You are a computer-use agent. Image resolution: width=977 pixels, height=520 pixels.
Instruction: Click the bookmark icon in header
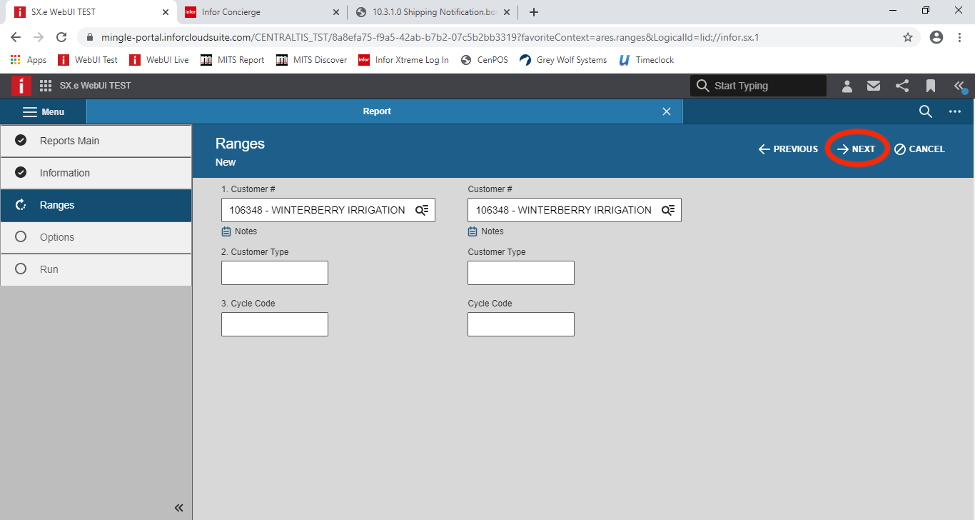click(930, 86)
